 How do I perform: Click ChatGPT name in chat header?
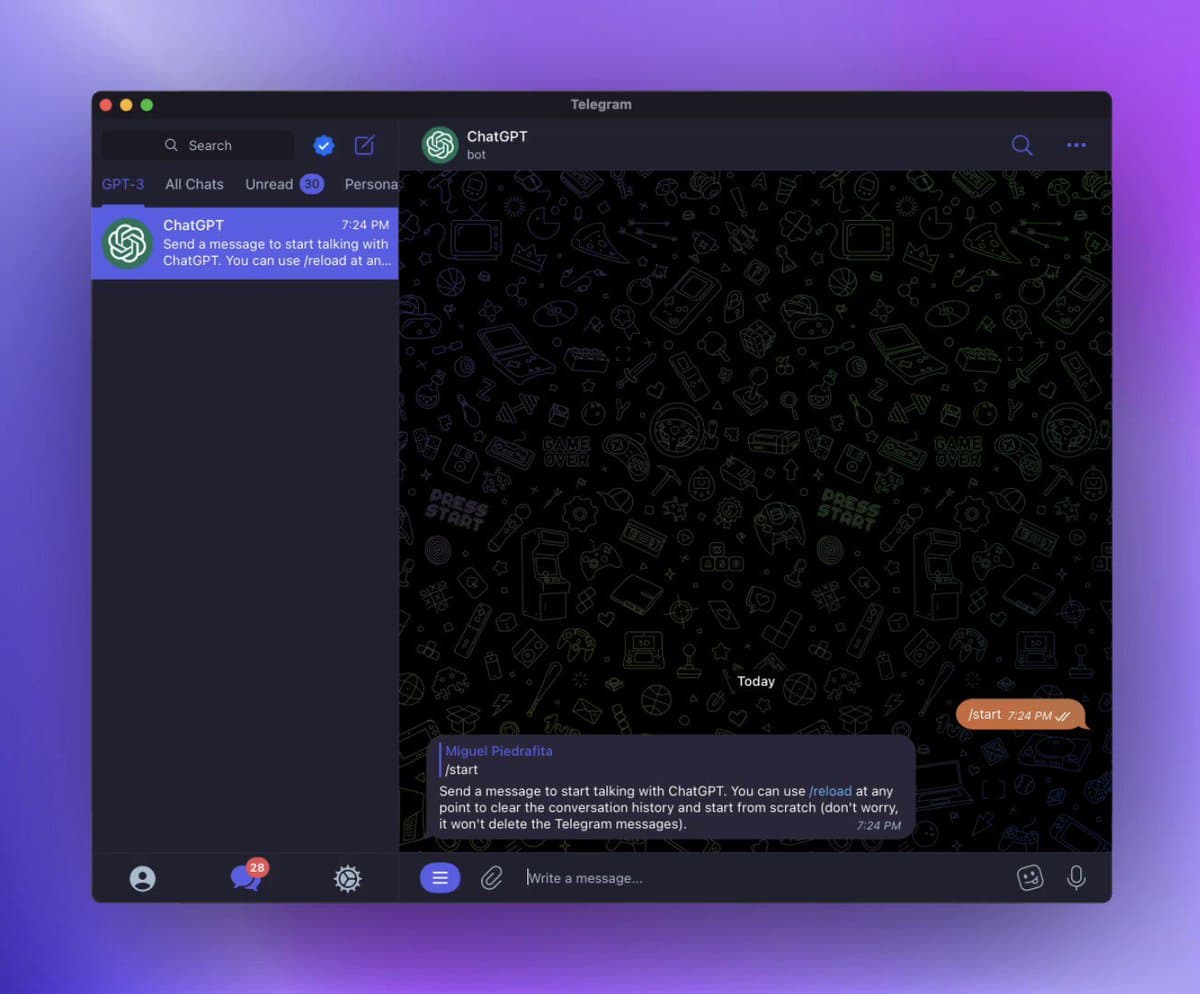(497, 136)
